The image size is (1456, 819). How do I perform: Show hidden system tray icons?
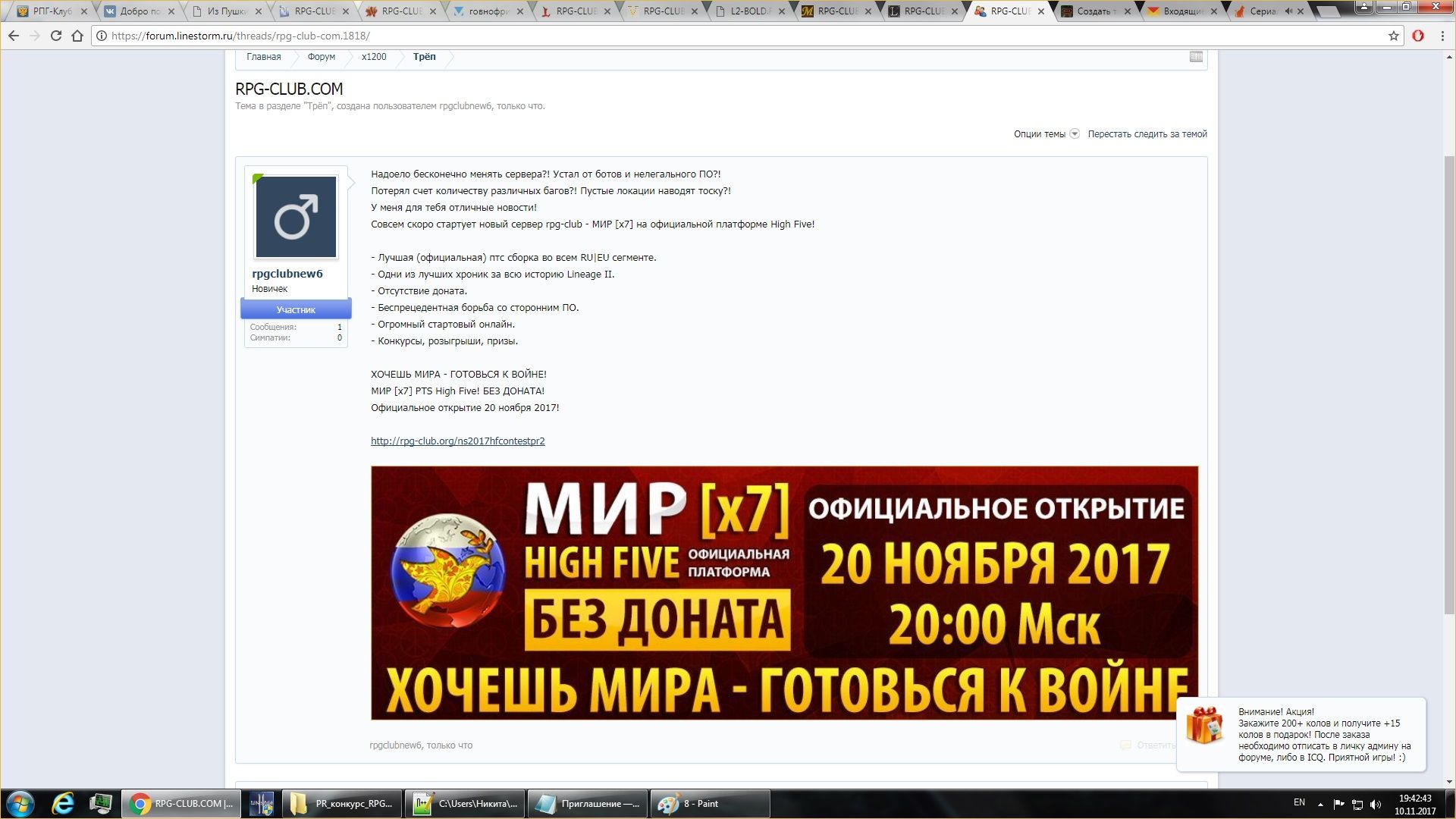(1320, 804)
